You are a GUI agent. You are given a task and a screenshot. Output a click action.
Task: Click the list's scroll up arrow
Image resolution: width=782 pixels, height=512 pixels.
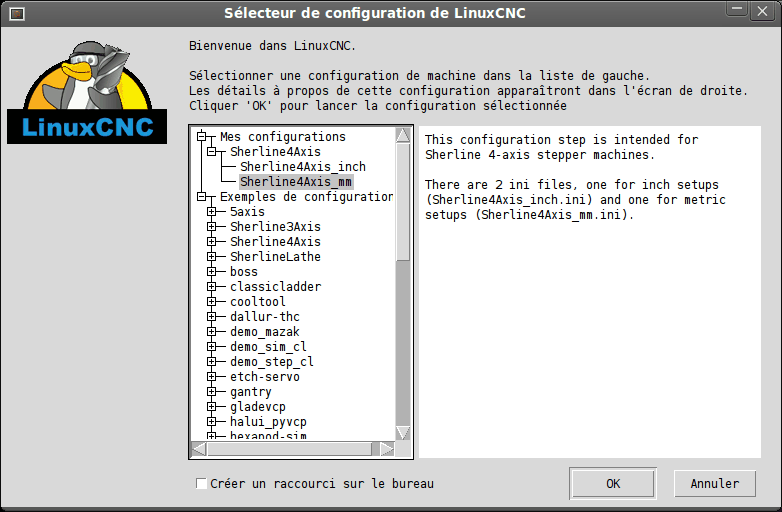[x=403, y=135]
